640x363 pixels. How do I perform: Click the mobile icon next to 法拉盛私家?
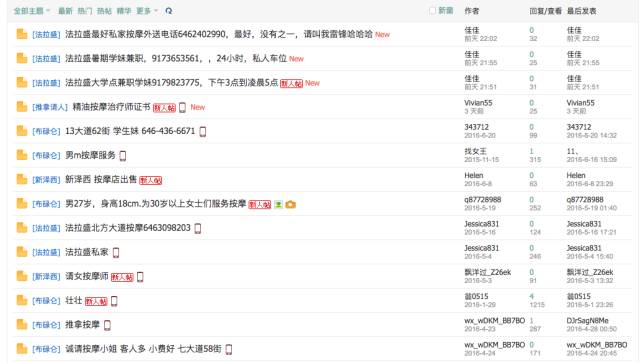pos(116,252)
